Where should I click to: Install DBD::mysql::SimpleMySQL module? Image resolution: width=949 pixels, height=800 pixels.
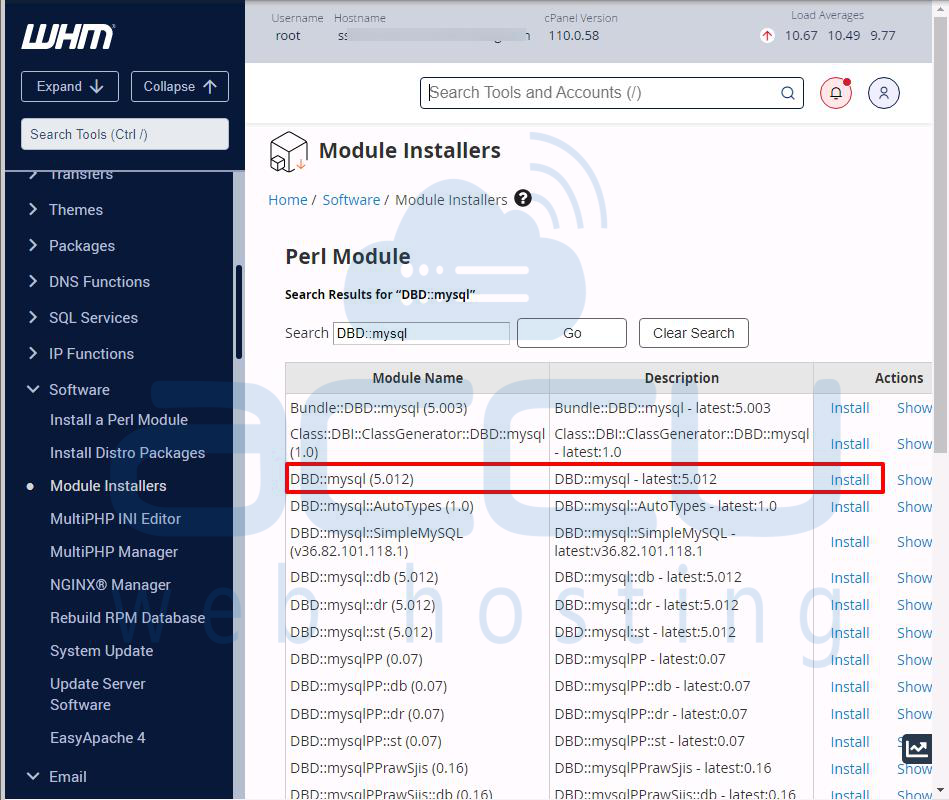click(x=850, y=542)
